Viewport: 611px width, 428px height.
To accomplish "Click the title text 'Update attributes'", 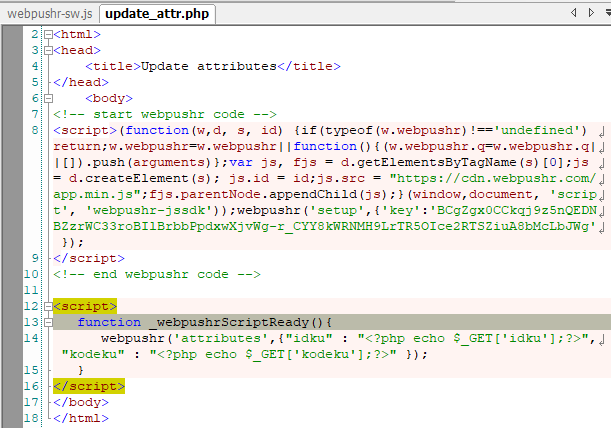I will coord(208,66).
